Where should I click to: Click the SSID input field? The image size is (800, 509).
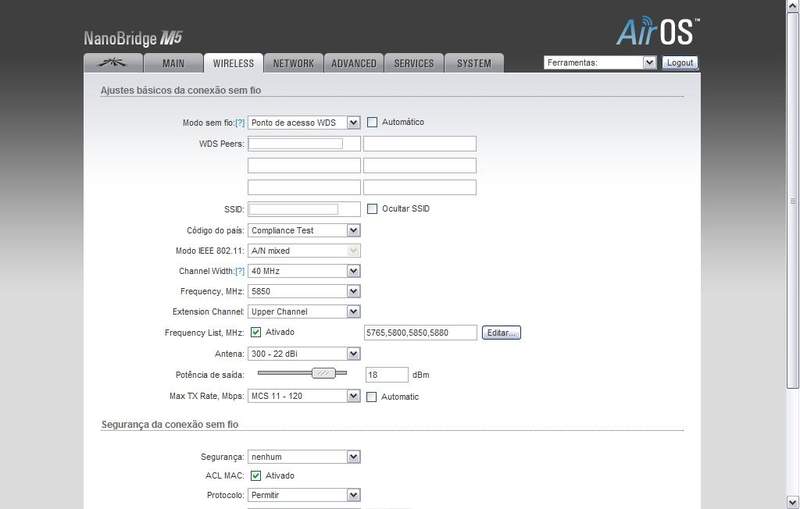click(x=304, y=209)
